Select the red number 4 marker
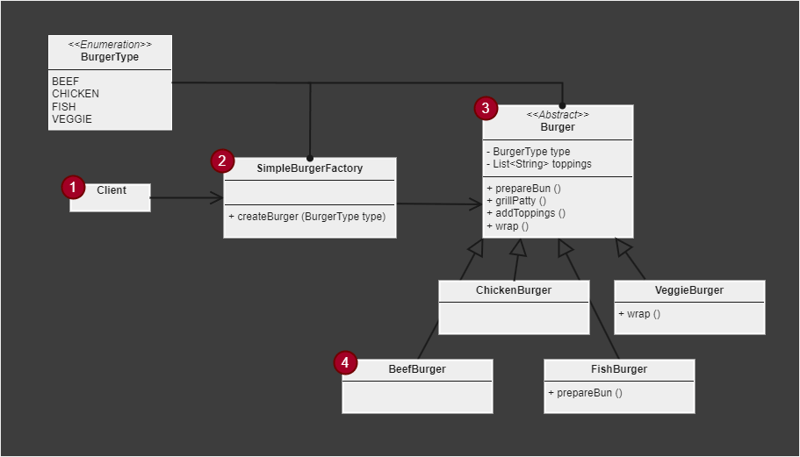The height and width of the screenshot is (457, 800). click(x=346, y=362)
